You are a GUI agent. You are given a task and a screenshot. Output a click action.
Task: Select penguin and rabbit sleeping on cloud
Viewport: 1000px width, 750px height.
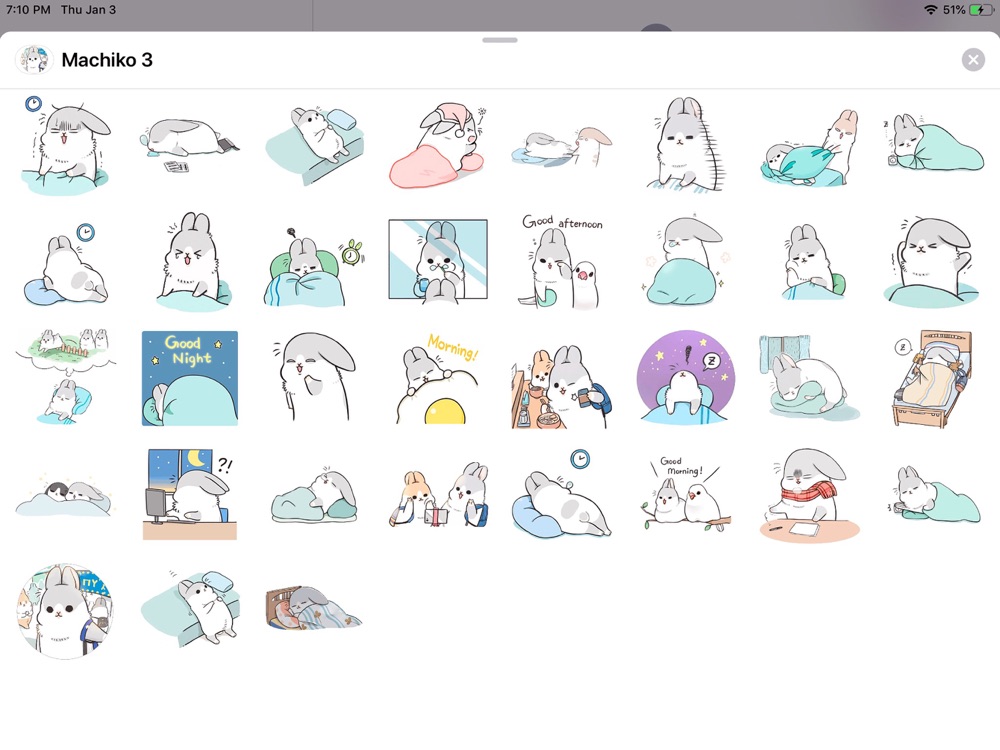pyautogui.click(x=64, y=496)
